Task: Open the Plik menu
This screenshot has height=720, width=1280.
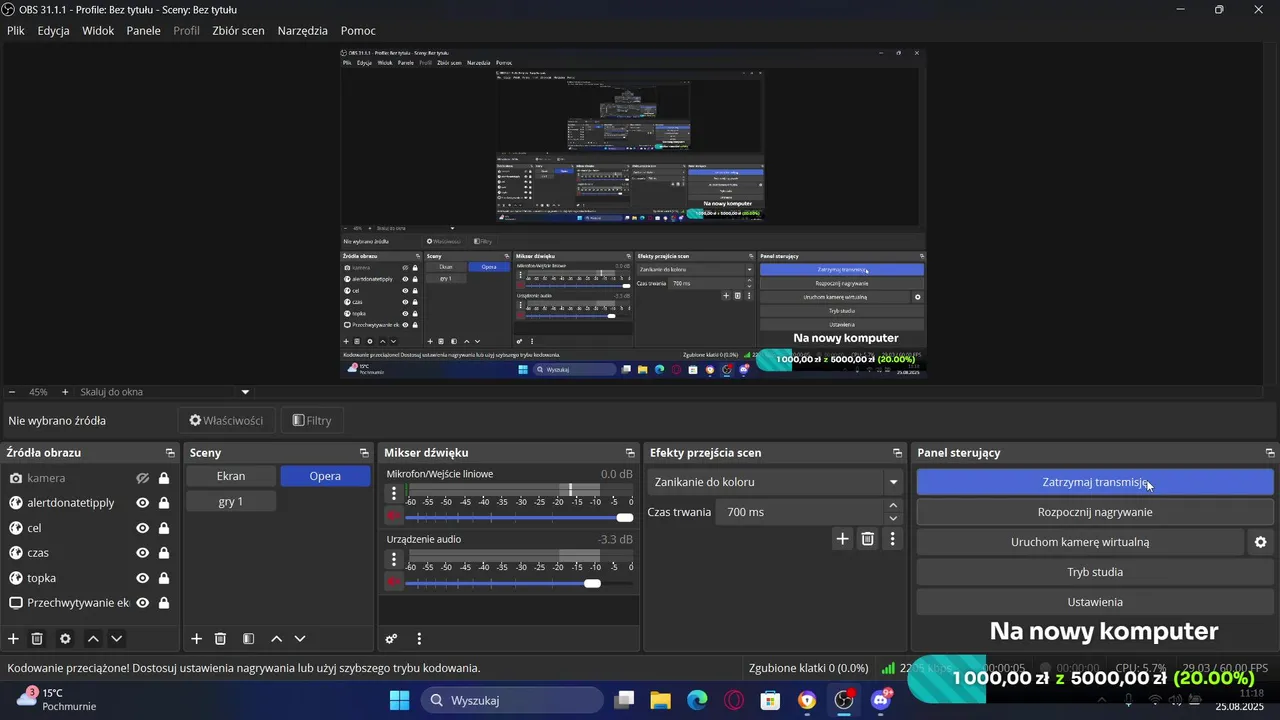Action: 16,31
